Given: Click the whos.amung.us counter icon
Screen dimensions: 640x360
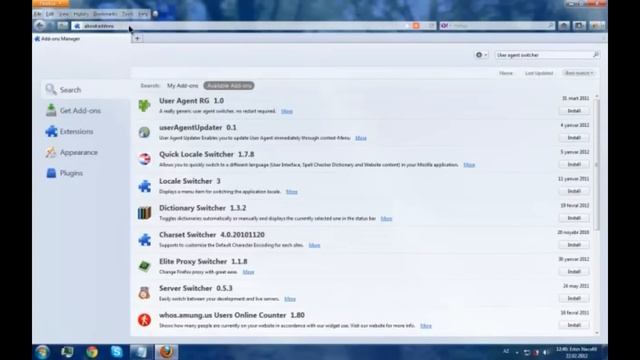Looking at the screenshot, I should tap(144, 320).
